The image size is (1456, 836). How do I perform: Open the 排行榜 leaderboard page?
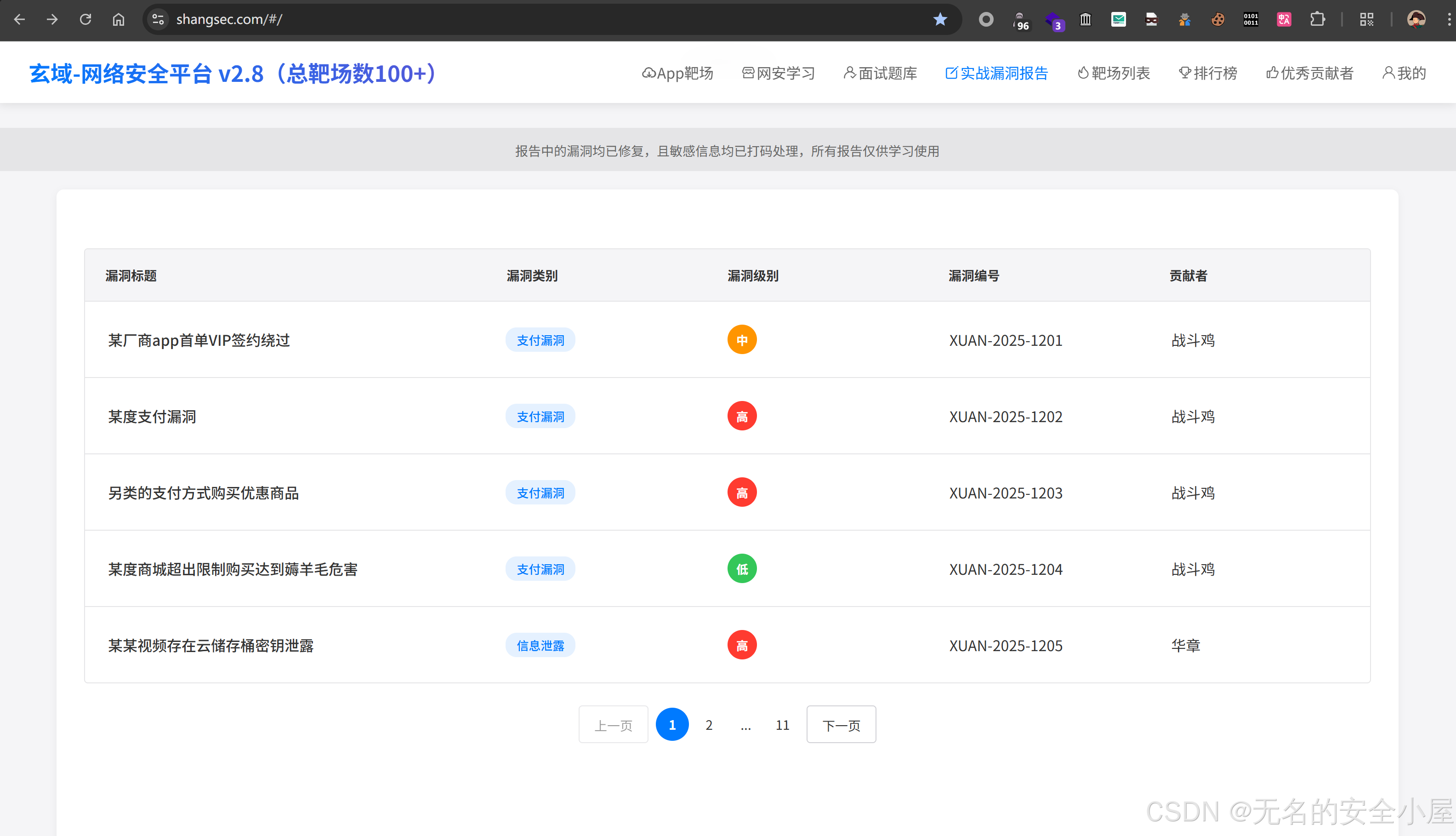click(x=1208, y=73)
